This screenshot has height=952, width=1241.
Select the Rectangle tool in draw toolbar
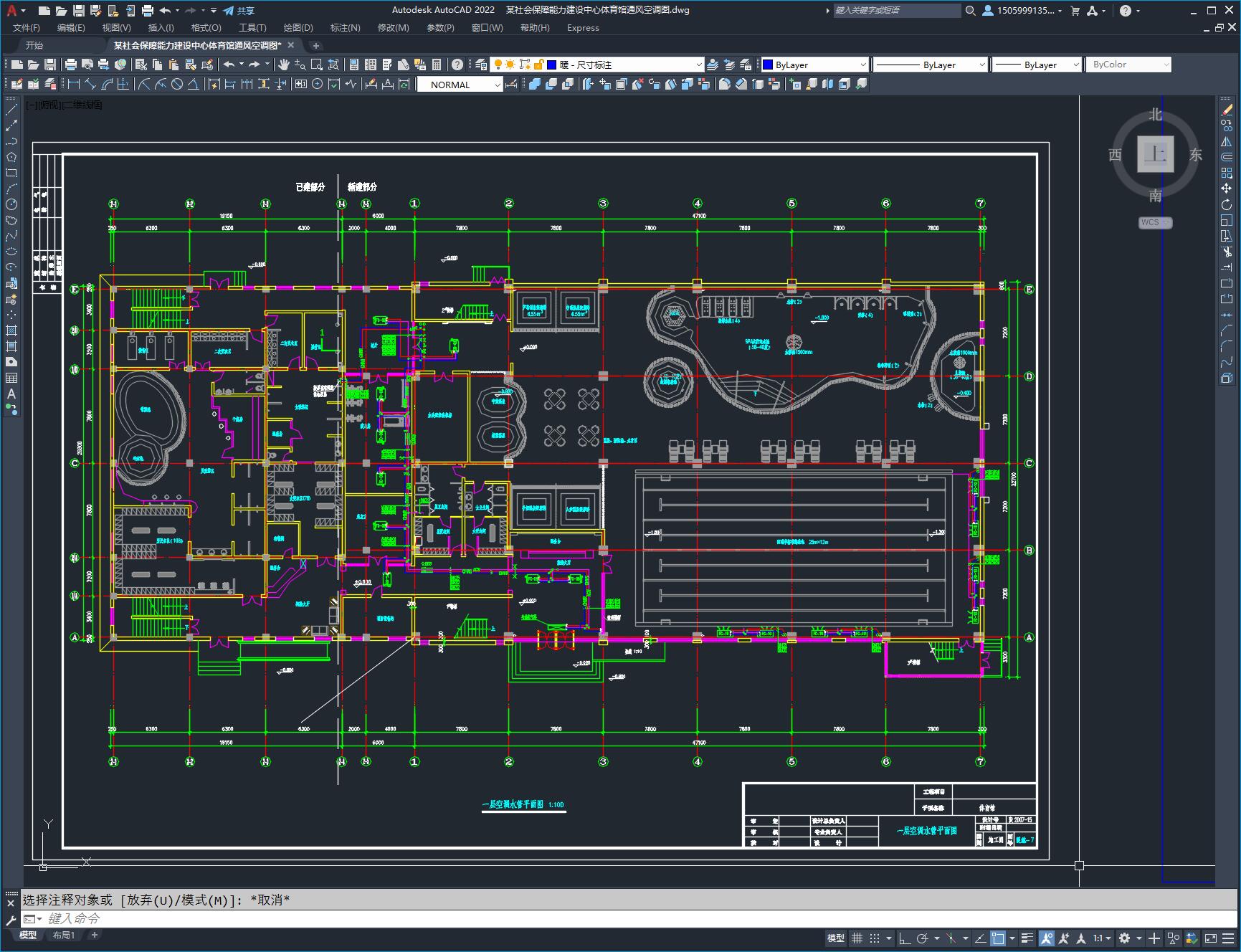pyautogui.click(x=11, y=173)
